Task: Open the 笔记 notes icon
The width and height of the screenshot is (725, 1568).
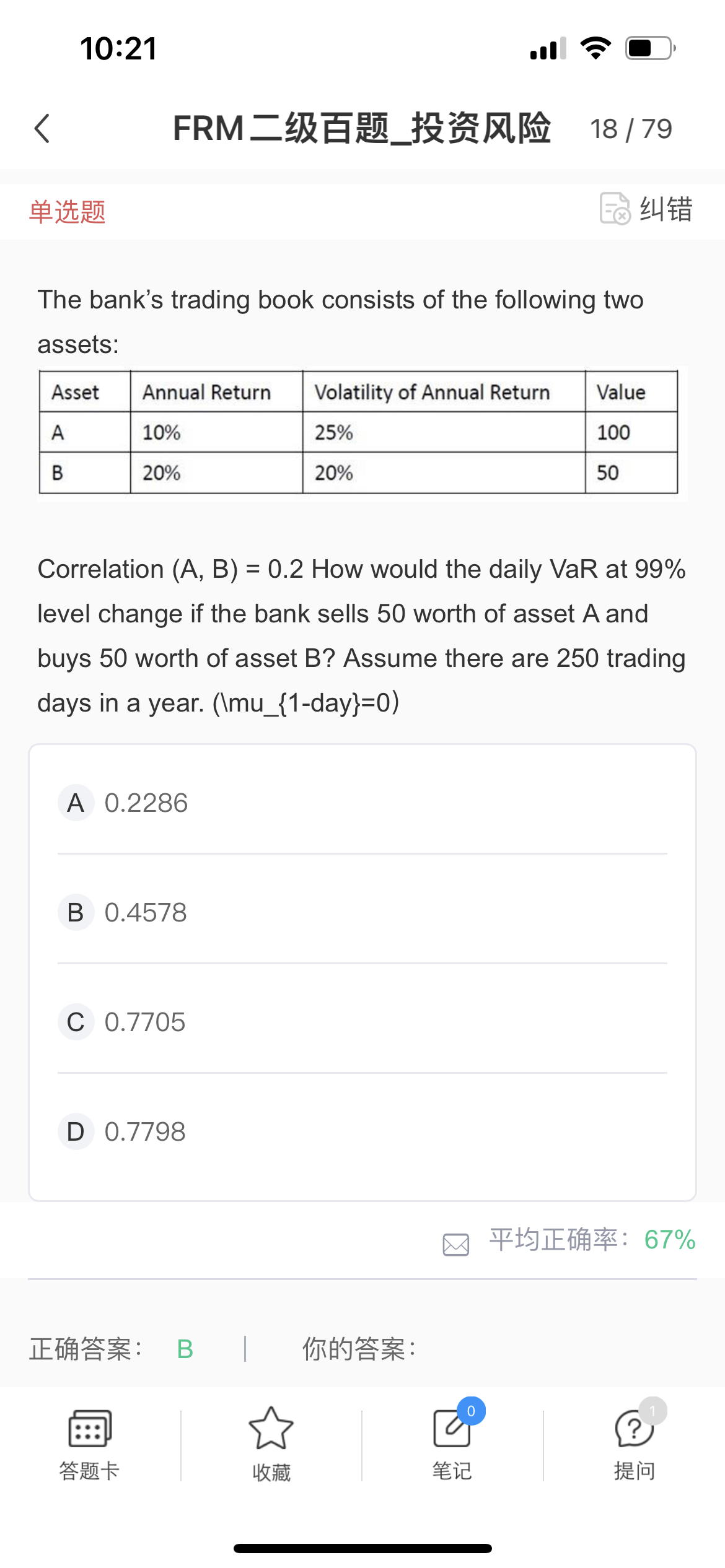Action: [x=452, y=1429]
